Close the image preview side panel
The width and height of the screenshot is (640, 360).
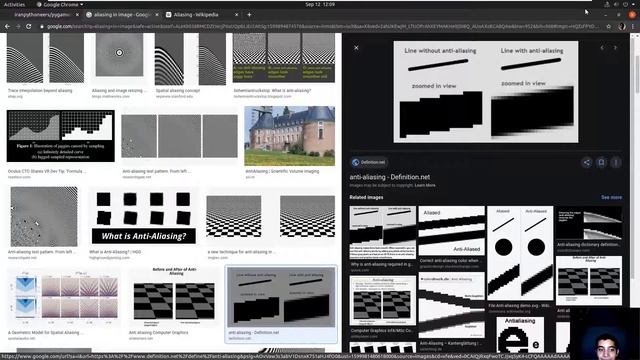pyautogui.click(x=356, y=48)
